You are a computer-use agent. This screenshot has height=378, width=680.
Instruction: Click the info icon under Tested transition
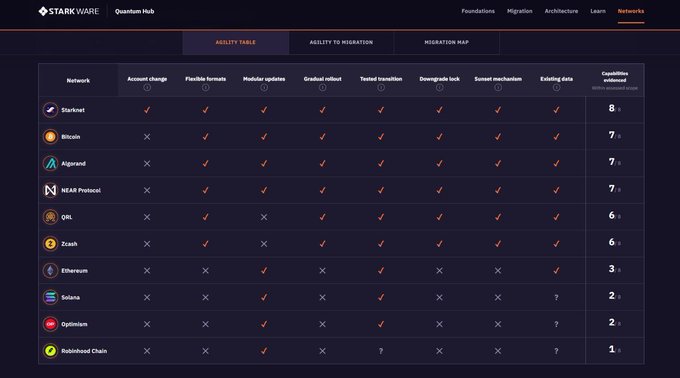point(381,88)
